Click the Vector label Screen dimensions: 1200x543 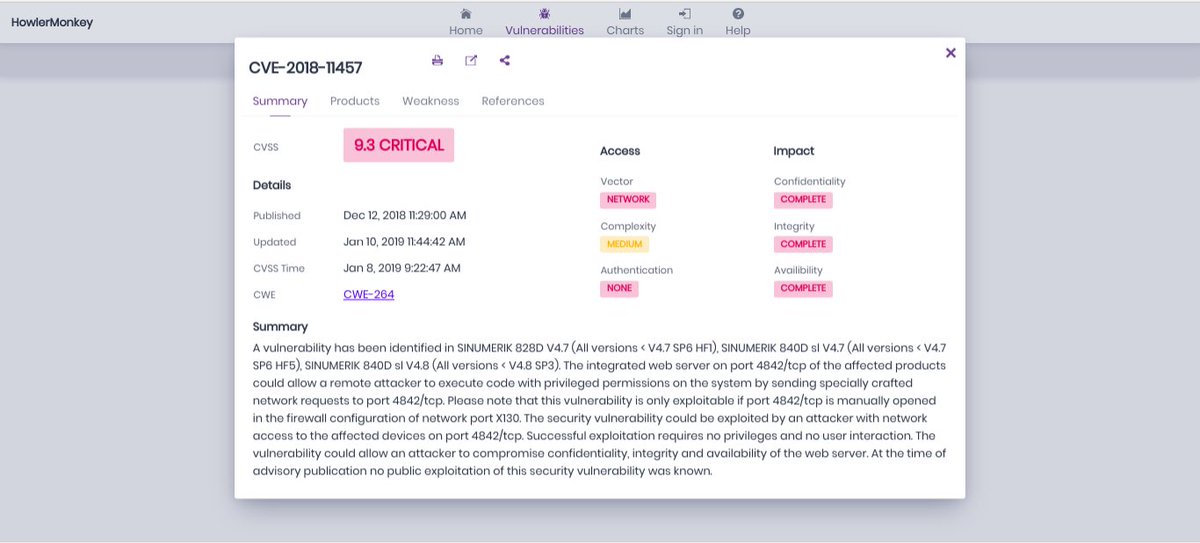617,181
